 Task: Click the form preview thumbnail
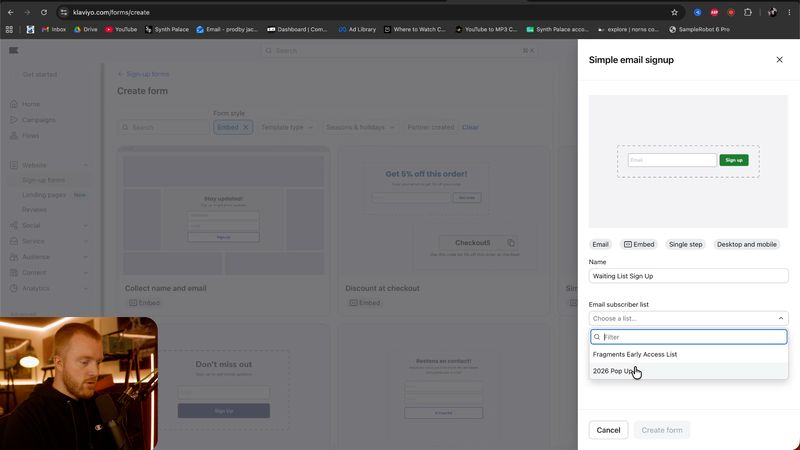[x=688, y=161]
